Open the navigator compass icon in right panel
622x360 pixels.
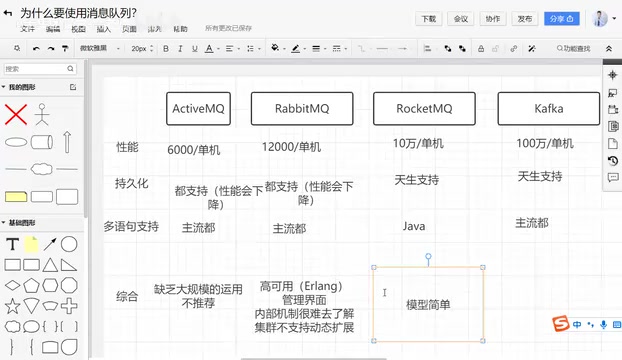(612, 75)
